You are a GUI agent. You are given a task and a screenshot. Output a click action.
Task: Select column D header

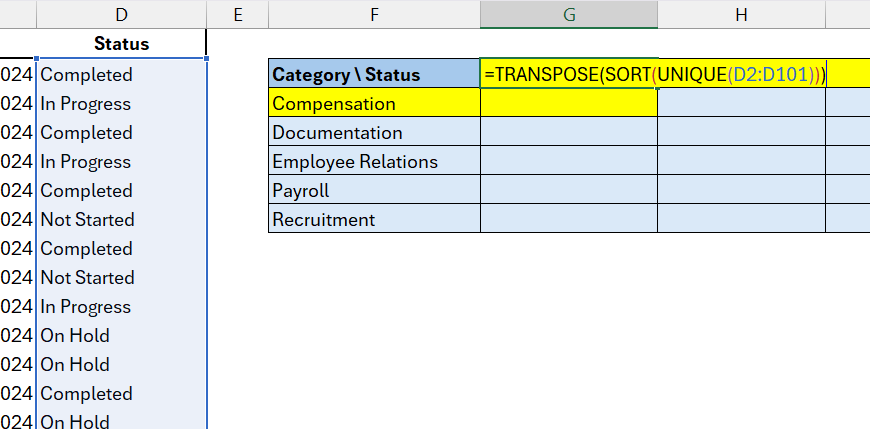coord(122,14)
